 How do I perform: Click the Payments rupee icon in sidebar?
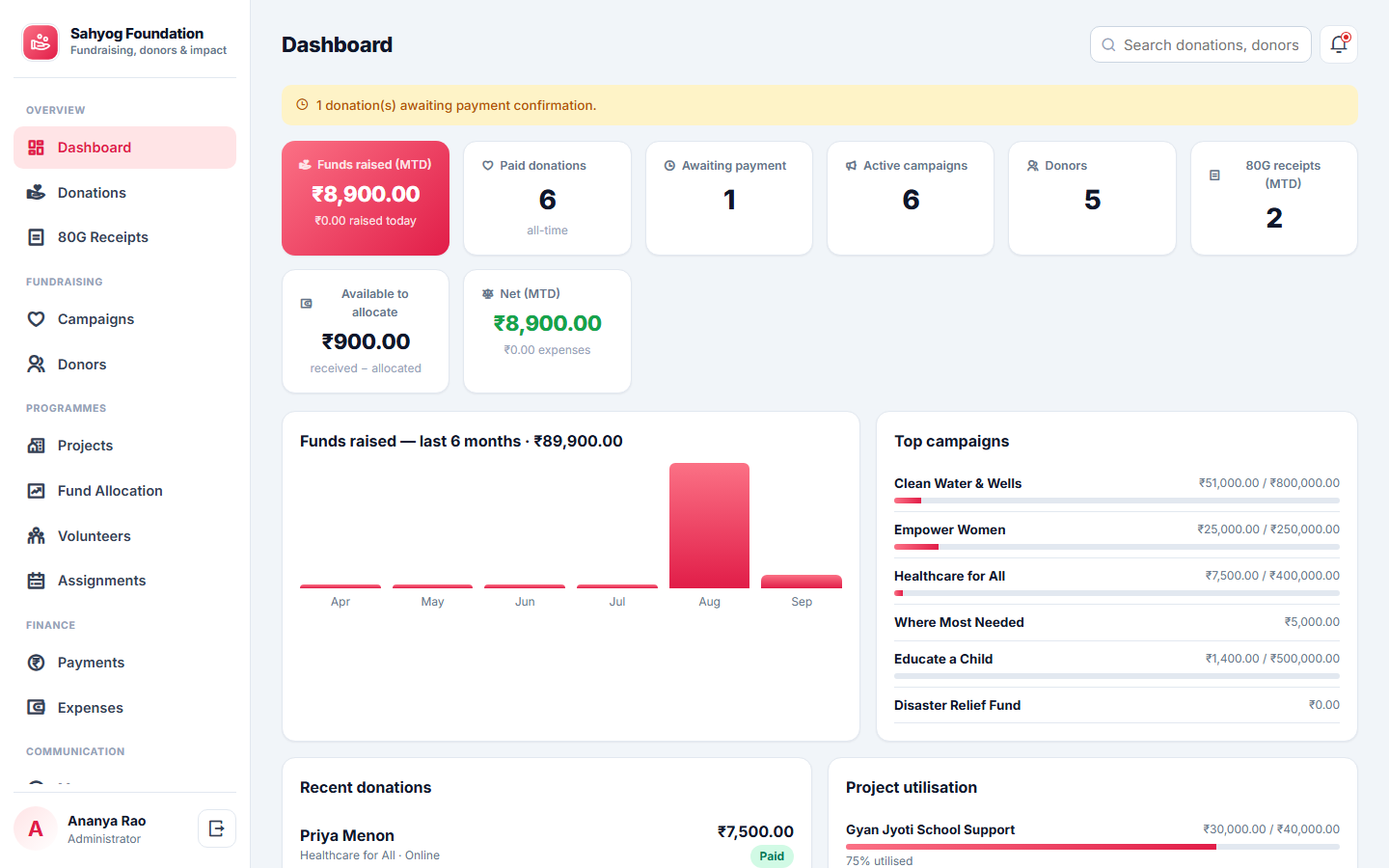pyautogui.click(x=36, y=663)
